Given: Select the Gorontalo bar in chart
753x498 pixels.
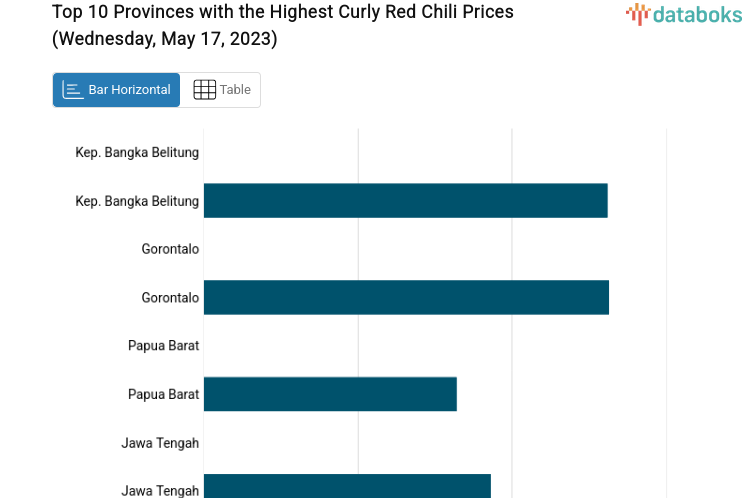Looking at the screenshot, I should tap(406, 298).
